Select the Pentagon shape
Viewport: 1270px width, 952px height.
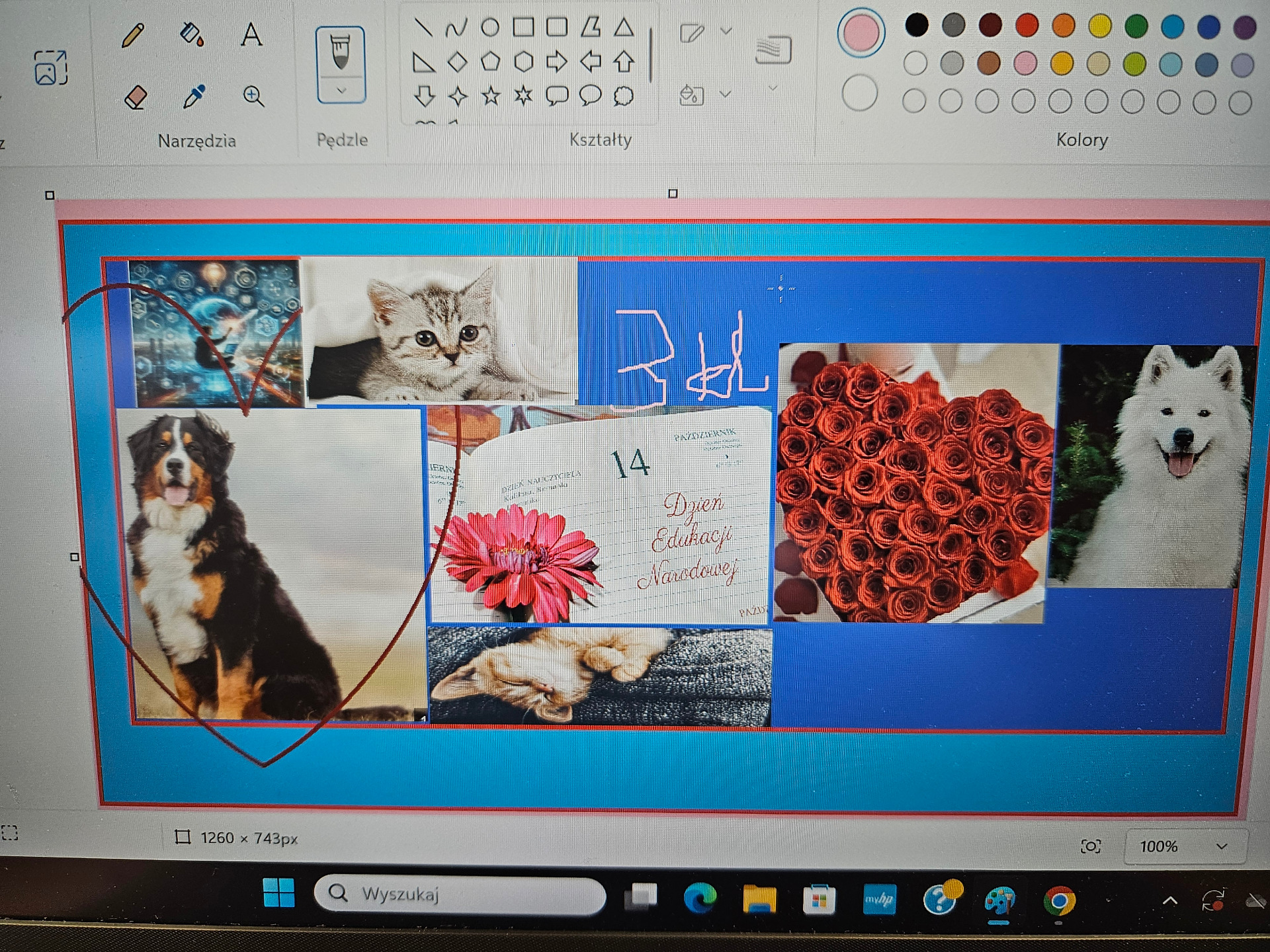tap(490, 61)
